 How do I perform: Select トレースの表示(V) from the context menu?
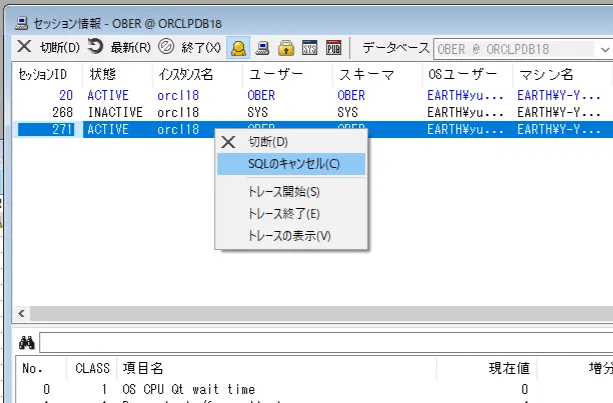(x=291, y=236)
